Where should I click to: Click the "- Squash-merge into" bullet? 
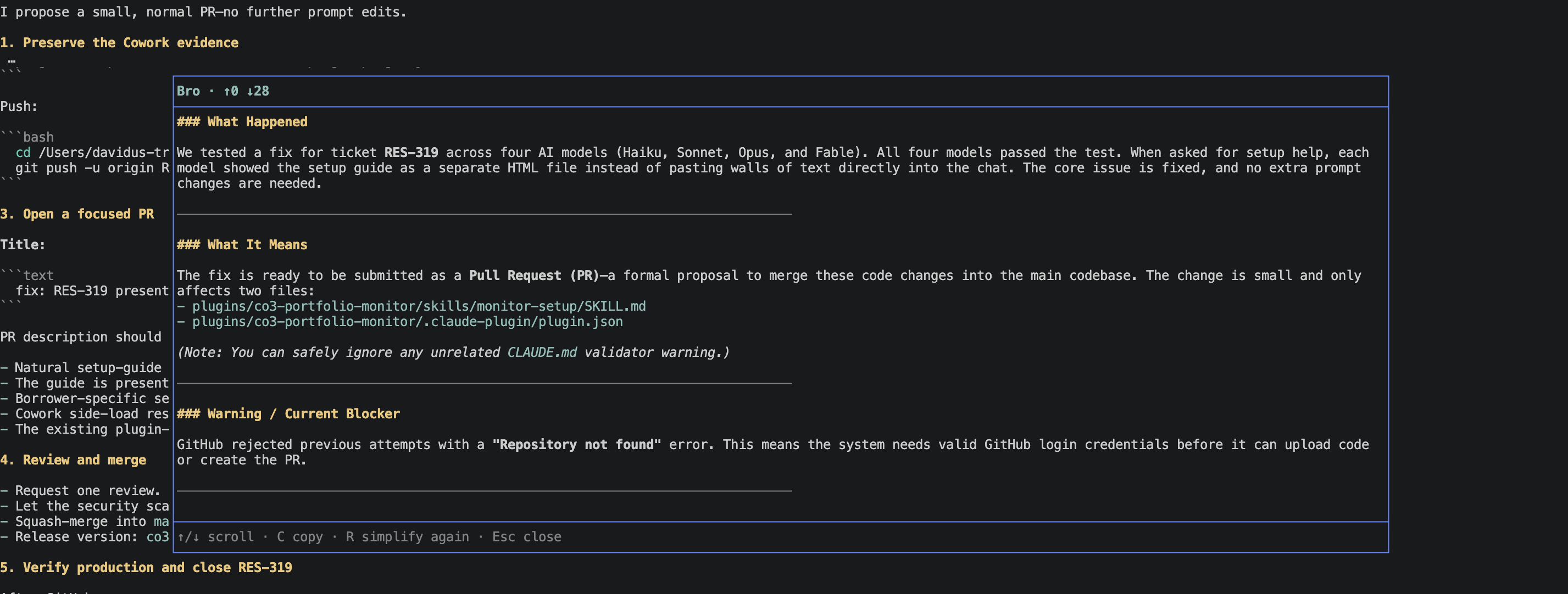(x=85, y=522)
